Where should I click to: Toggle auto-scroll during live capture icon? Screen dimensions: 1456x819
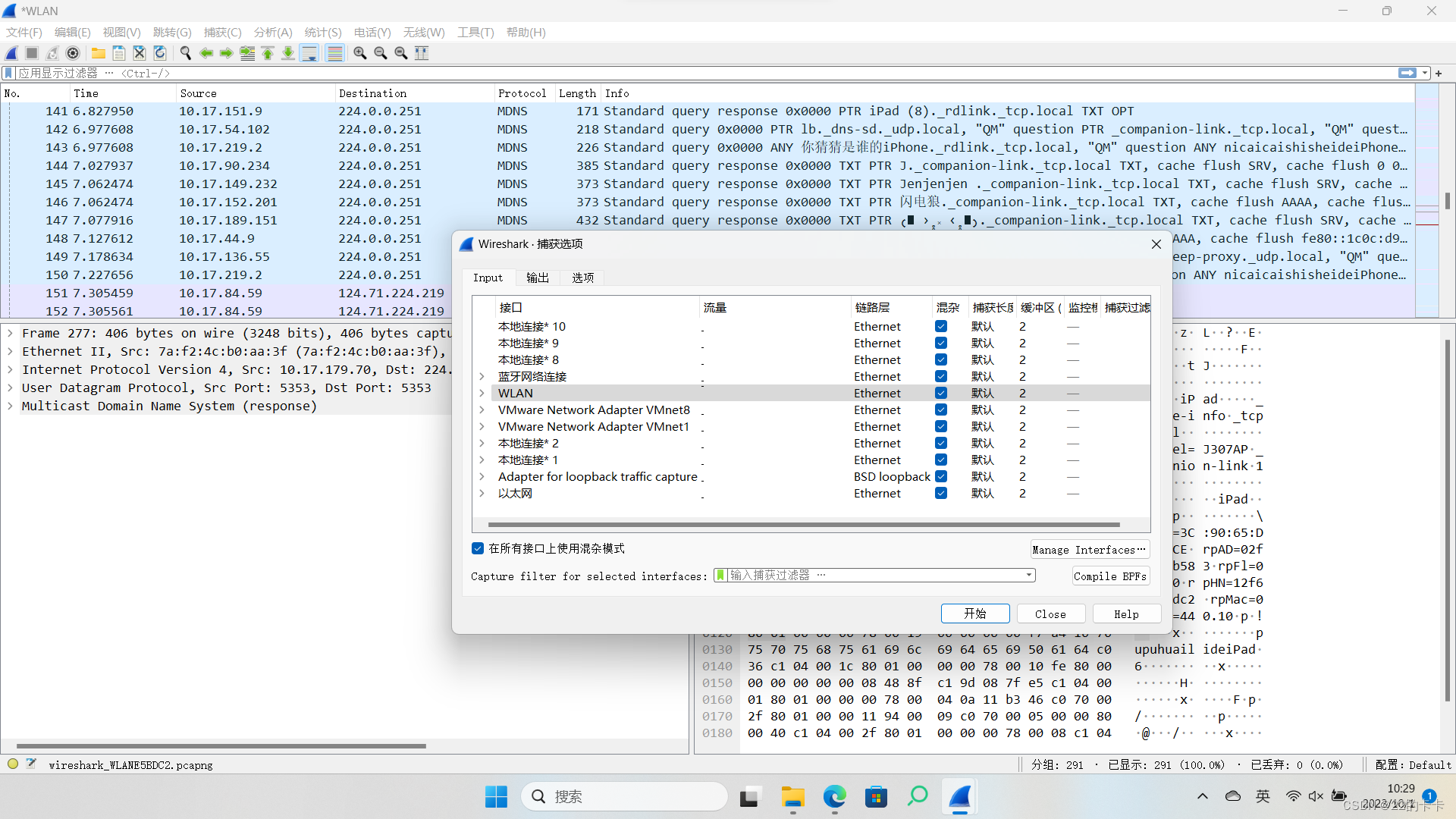click(x=309, y=53)
